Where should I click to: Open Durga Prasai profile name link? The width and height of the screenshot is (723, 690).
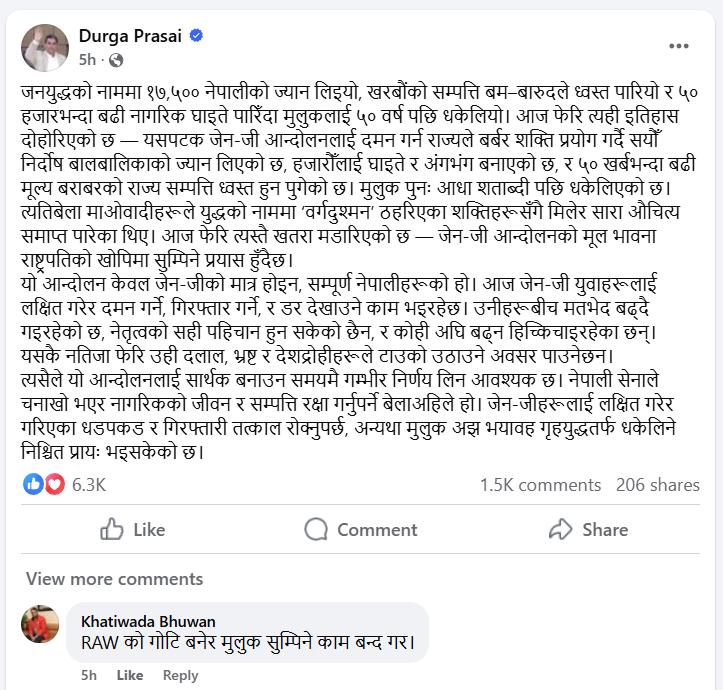(x=132, y=37)
